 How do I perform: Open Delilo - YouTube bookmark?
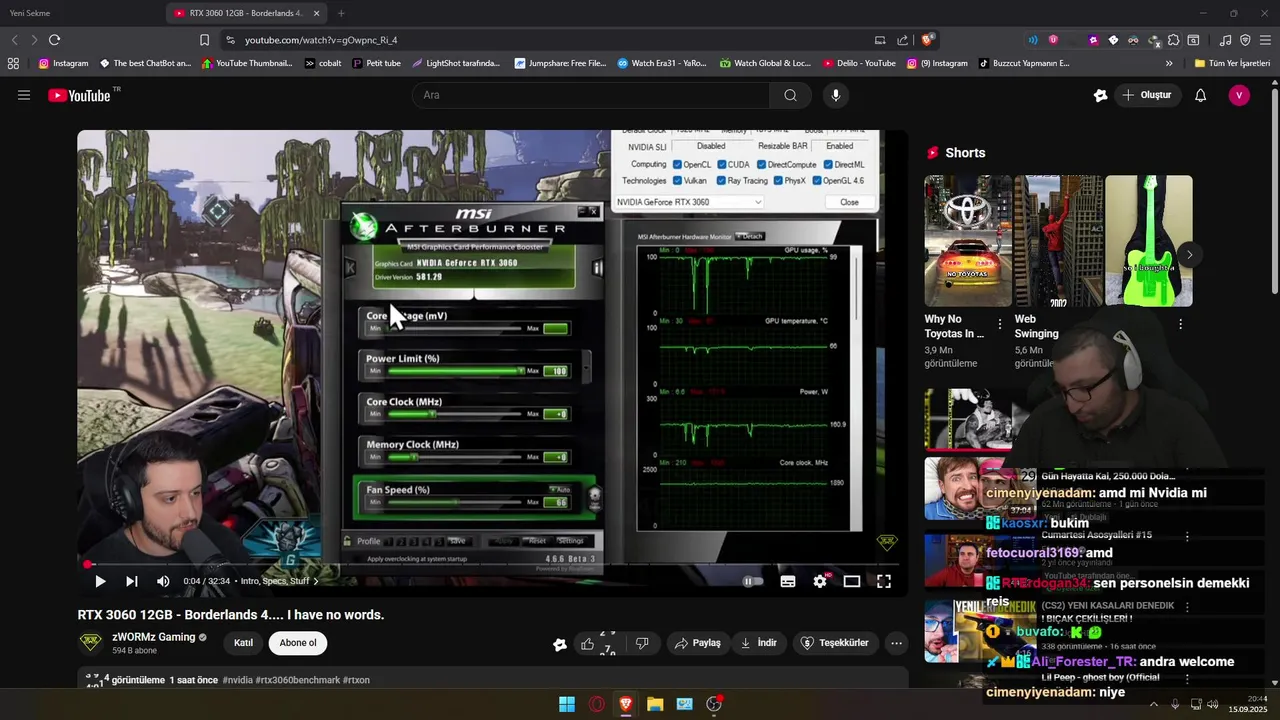pyautogui.click(x=859, y=63)
